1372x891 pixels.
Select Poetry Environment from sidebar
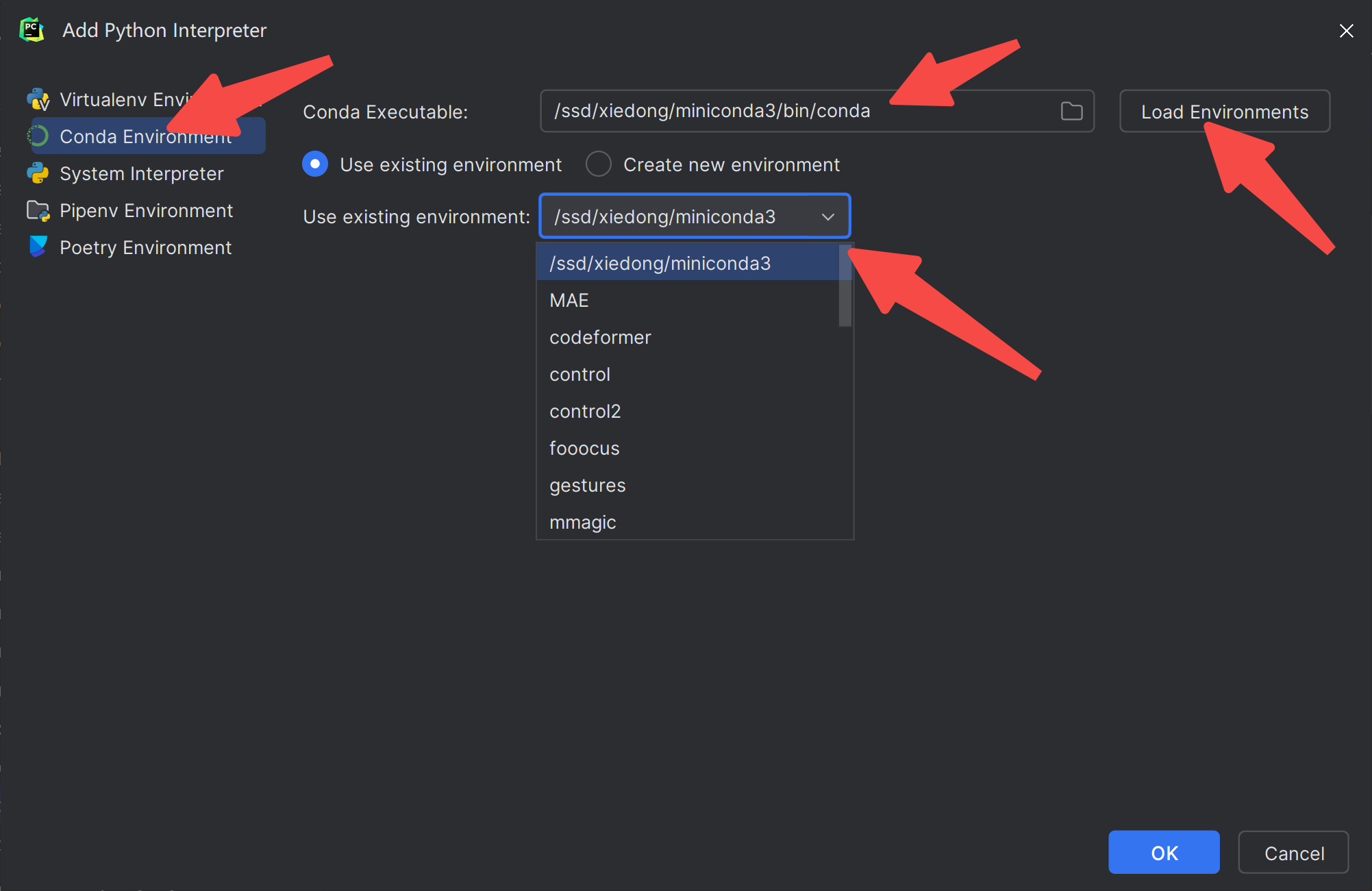point(147,246)
